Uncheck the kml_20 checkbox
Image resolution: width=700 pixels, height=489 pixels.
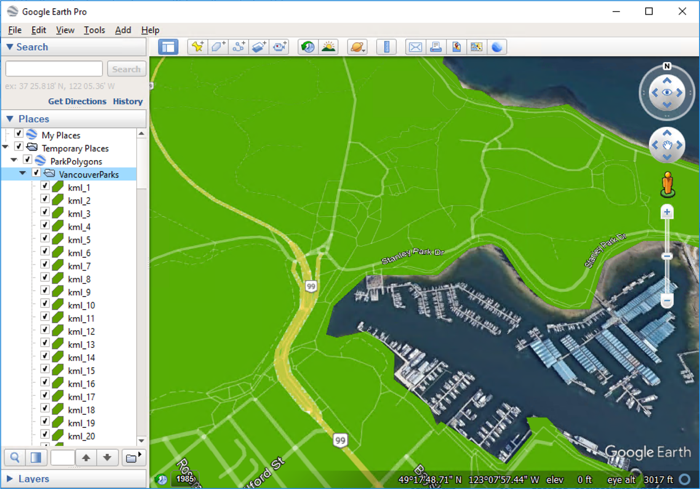pos(45,434)
